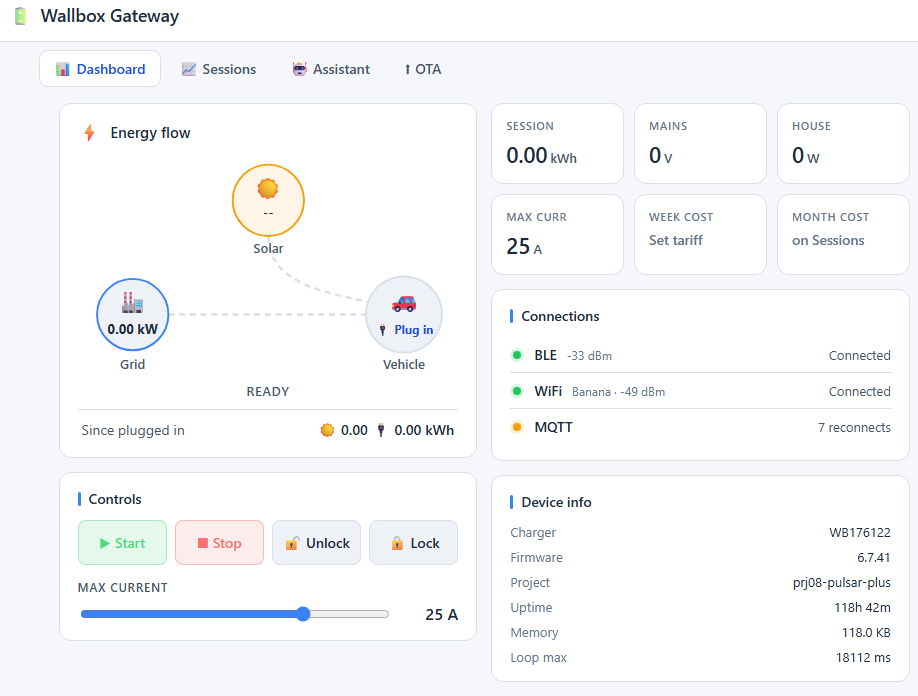Click the green WiFi status dot
This screenshot has width=918, height=696.
pyautogui.click(x=517, y=391)
